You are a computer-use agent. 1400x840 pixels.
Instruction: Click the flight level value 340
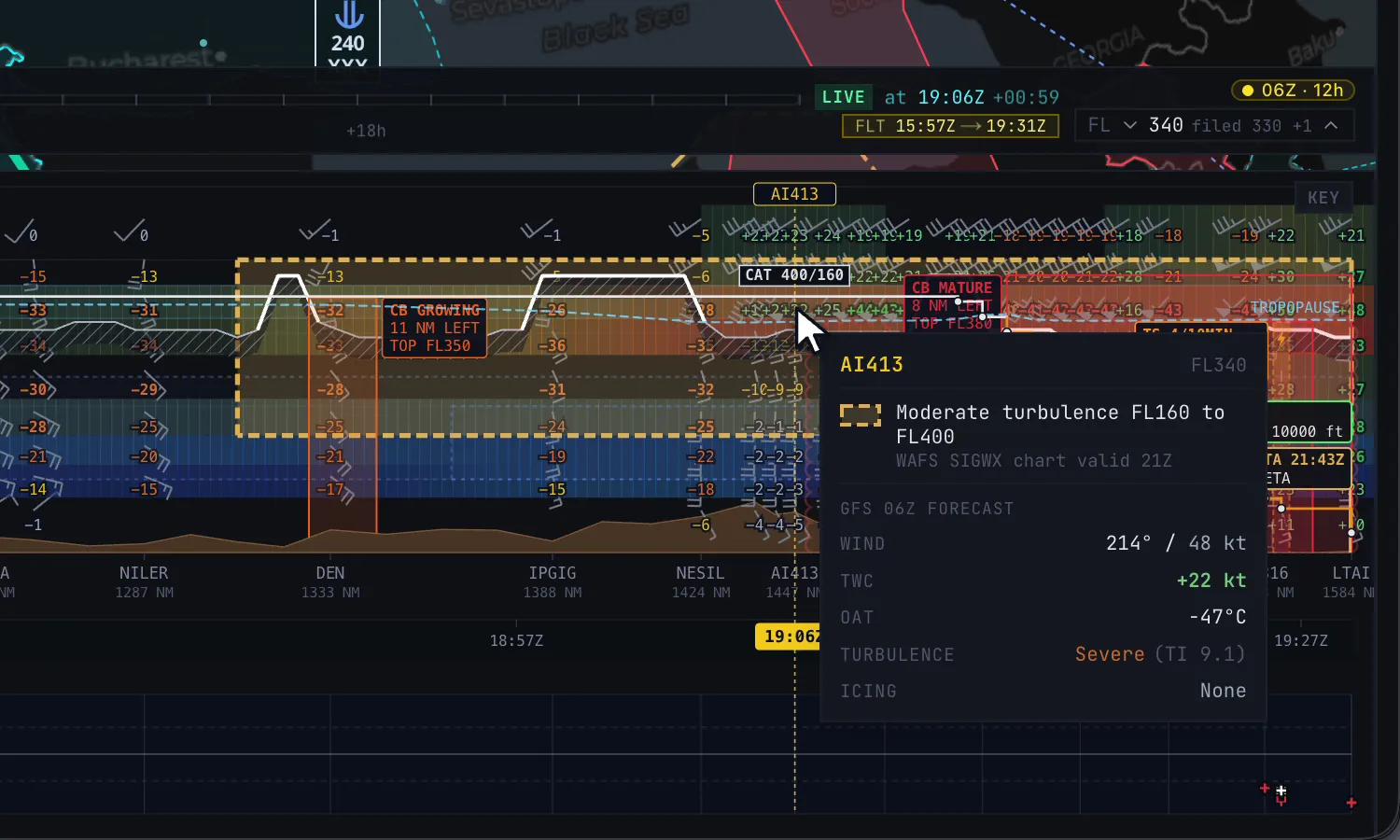pos(1166,125)
